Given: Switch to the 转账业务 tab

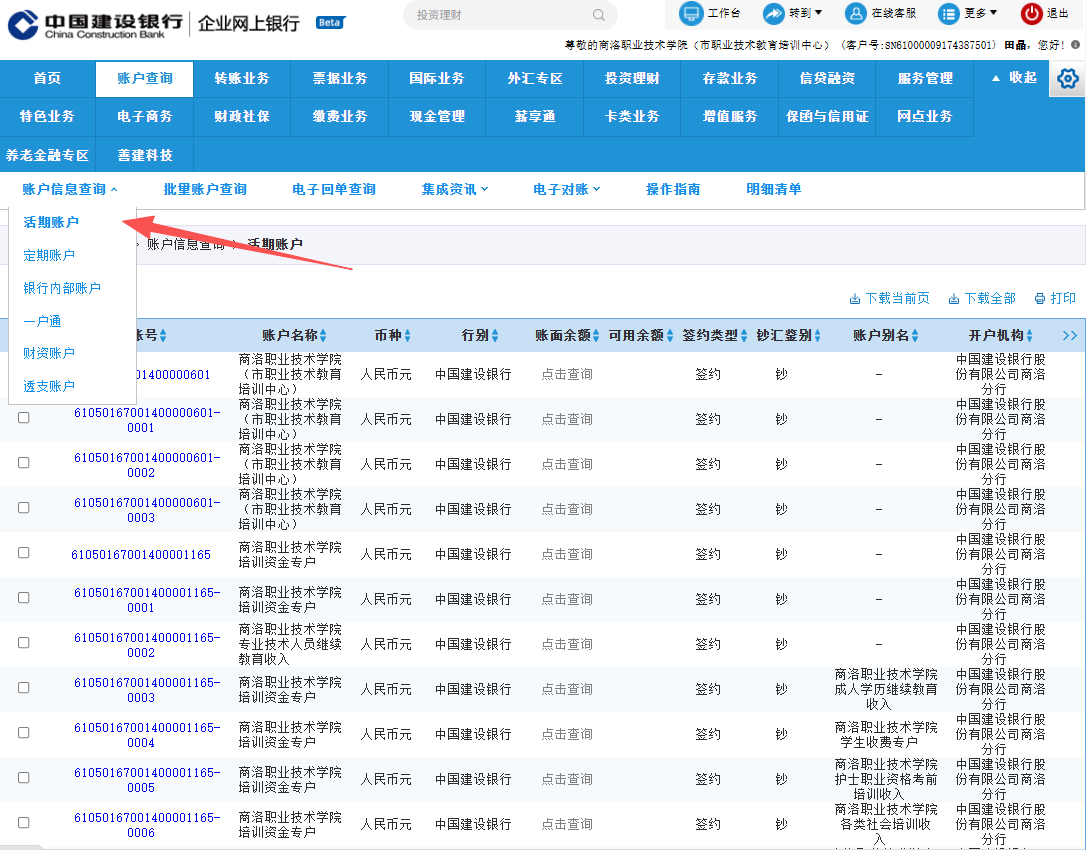Looking at the screenshot, I should tap(242, 78).
